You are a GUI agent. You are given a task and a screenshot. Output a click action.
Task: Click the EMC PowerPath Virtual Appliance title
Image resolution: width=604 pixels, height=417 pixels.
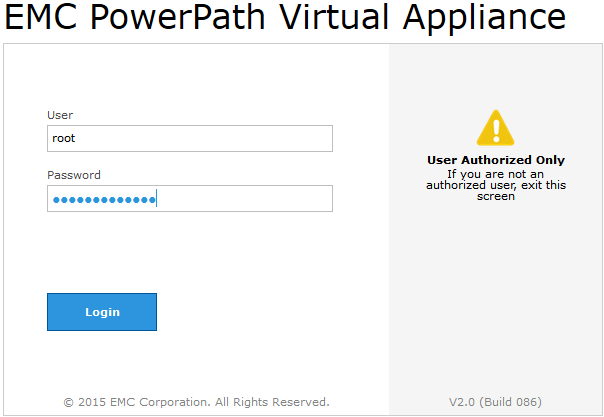285,18
